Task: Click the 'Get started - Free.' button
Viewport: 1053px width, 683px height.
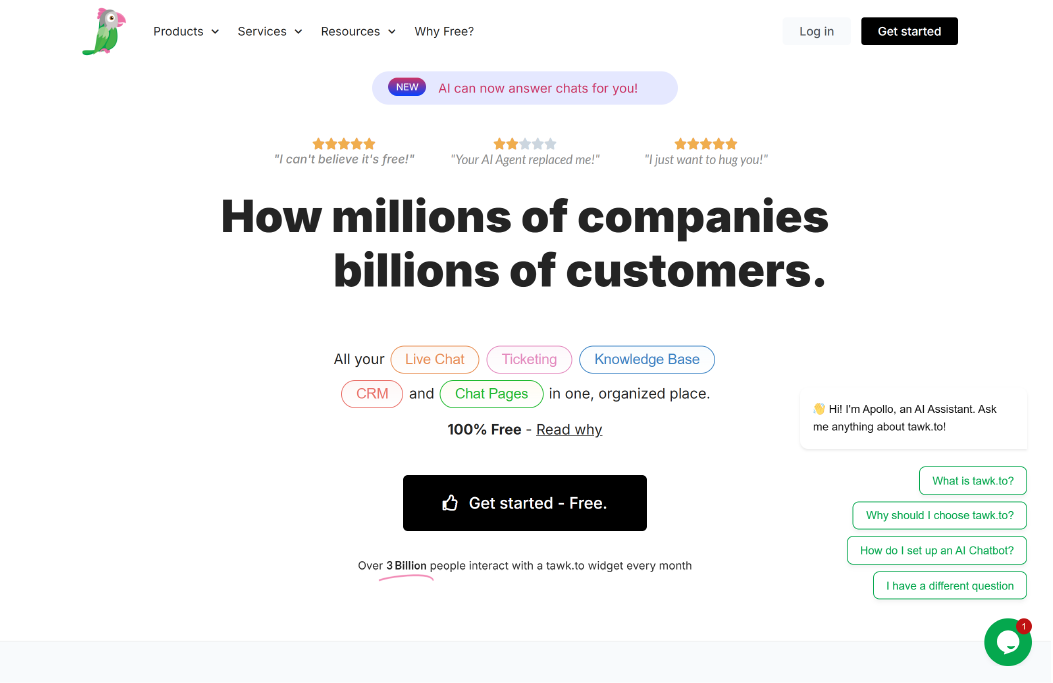Action: pyautogui.click(x=524, y=503)
